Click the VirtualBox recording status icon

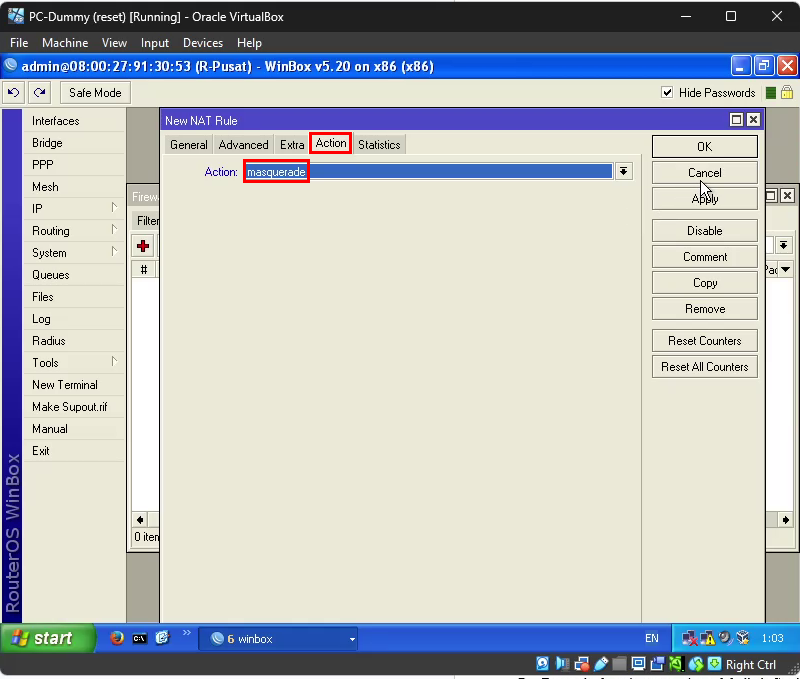click(x=657, y=664)
